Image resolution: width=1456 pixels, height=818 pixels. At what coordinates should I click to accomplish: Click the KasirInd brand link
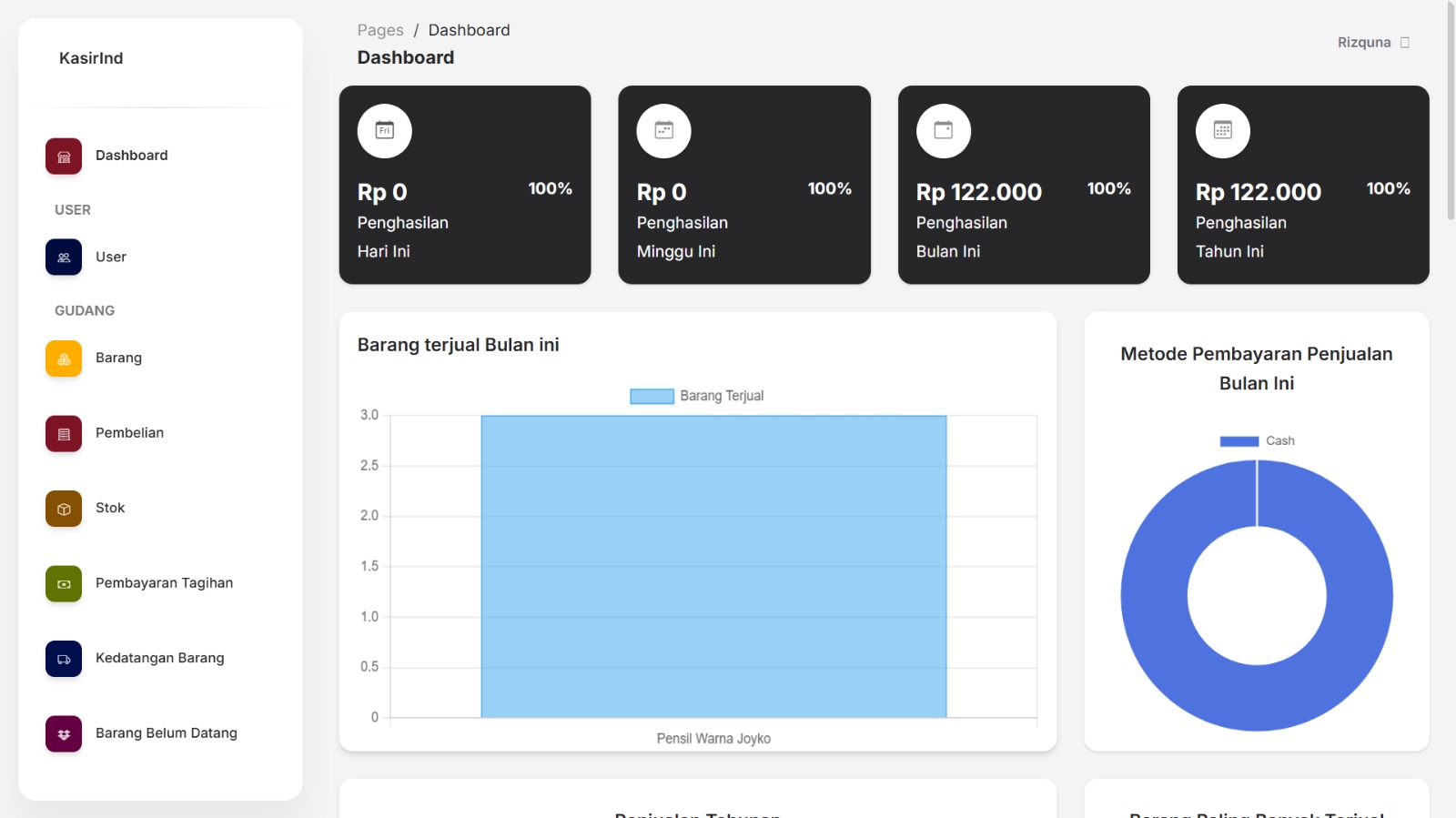pyautogui.click(x=91, y=58)
